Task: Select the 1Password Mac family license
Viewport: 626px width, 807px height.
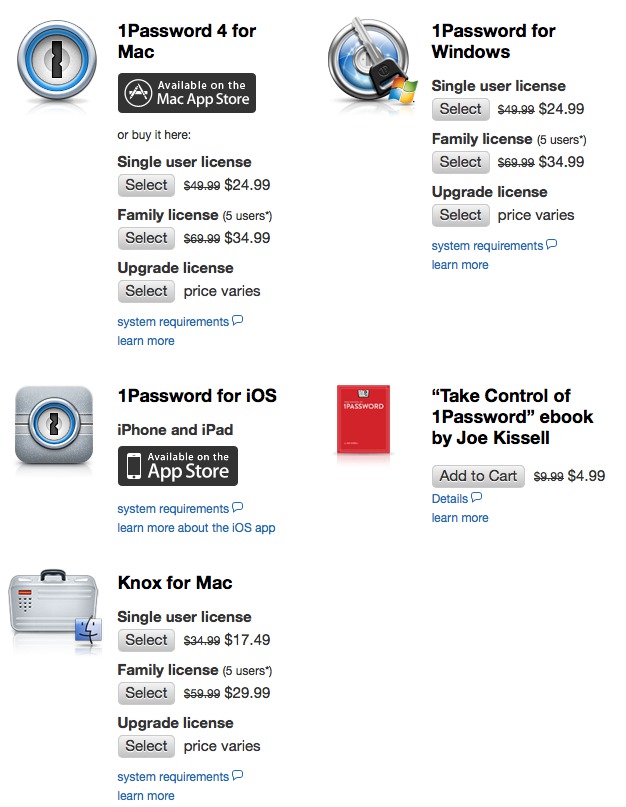Action: [x=146, y=238]
